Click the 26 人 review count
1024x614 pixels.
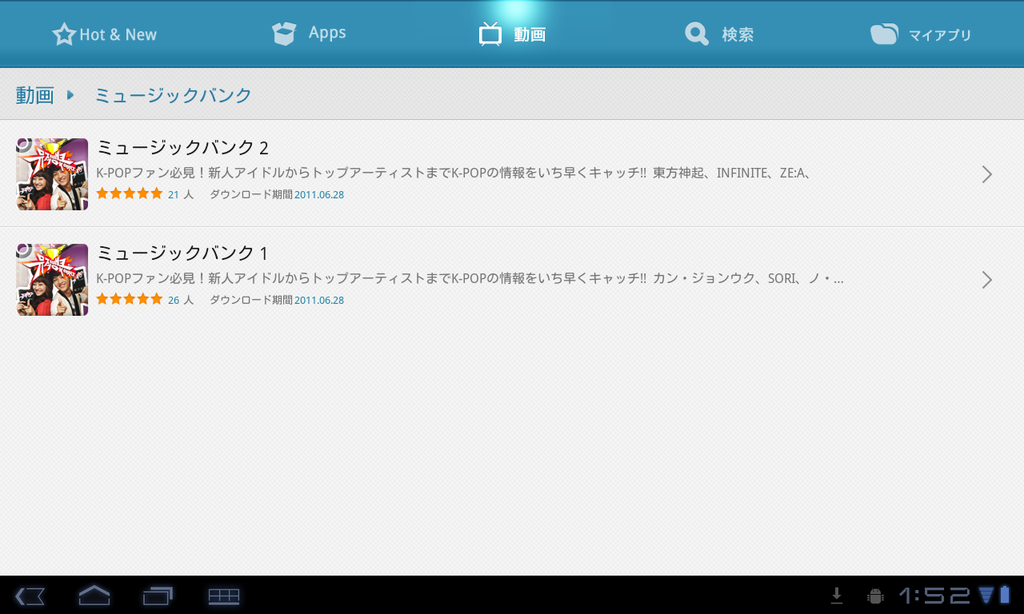[x=181, y=300]
